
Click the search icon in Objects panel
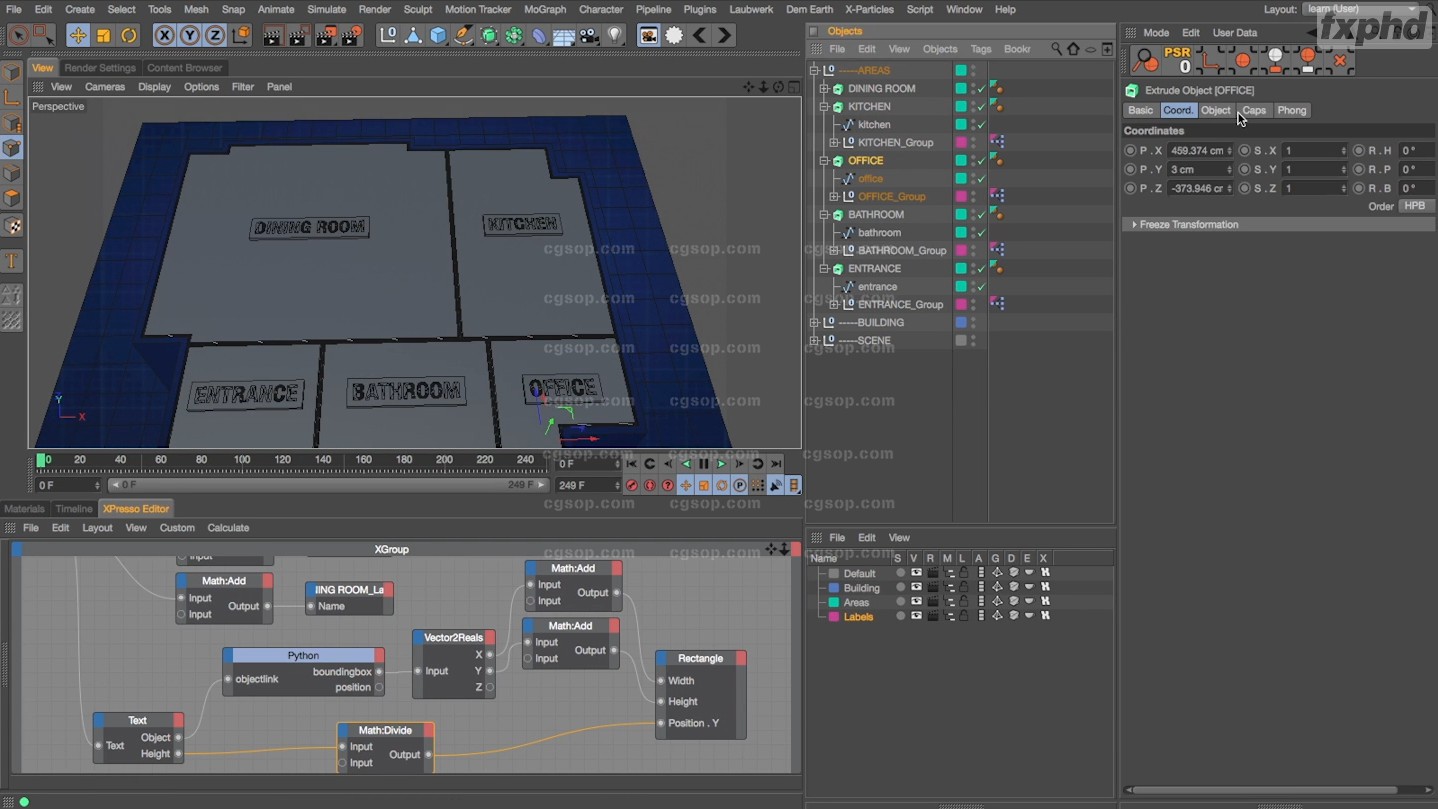1056,49
